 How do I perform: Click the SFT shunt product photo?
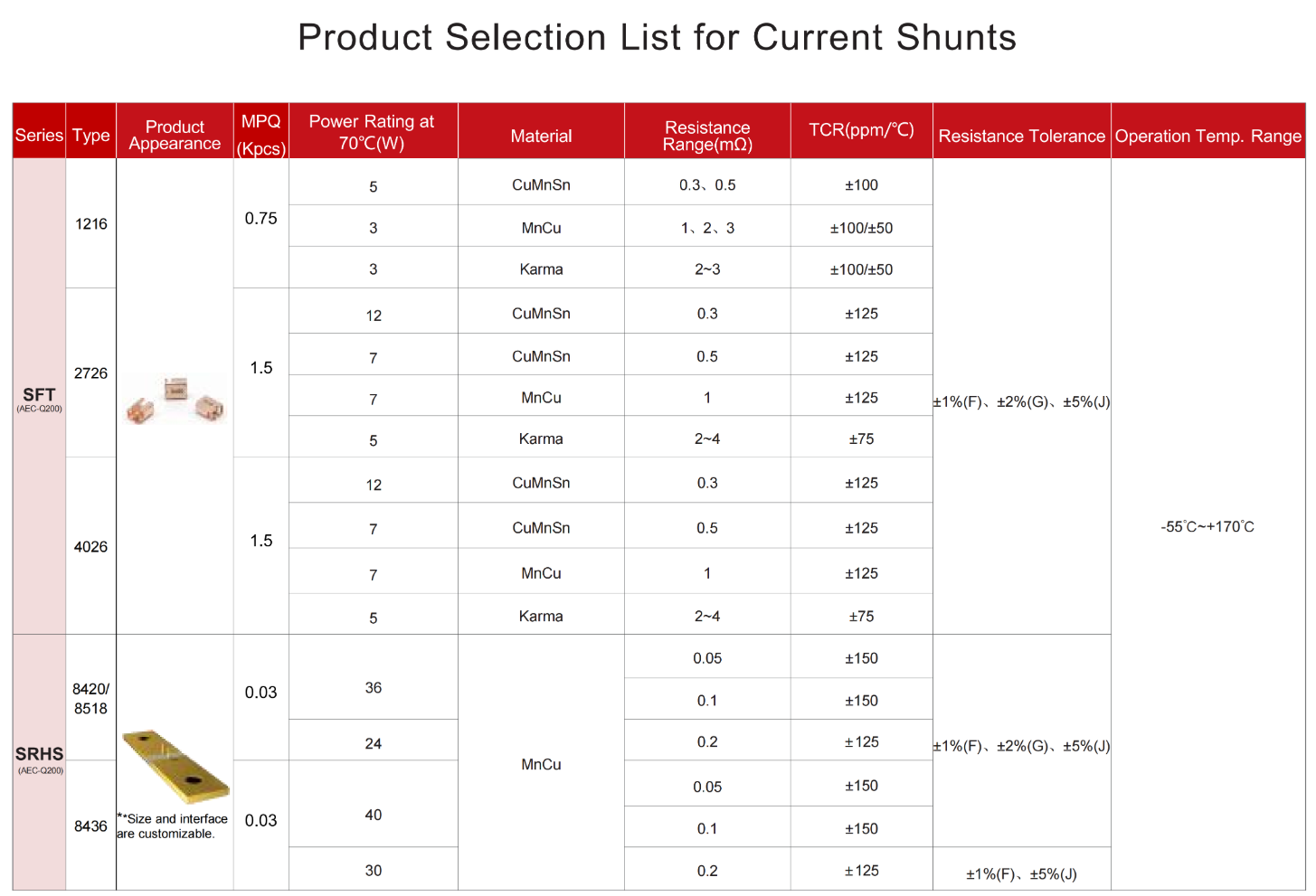[x=175, y=400]
